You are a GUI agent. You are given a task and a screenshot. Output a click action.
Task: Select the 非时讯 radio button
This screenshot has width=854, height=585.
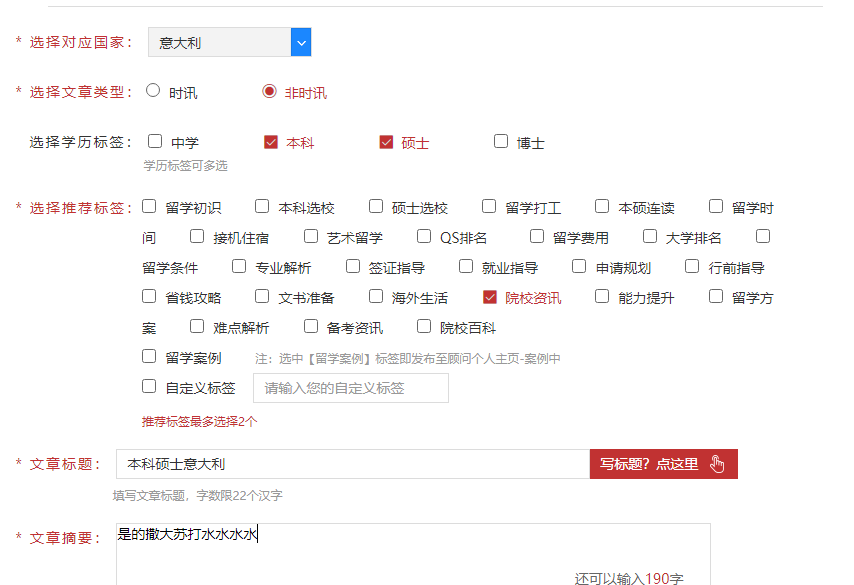point(269,90)
